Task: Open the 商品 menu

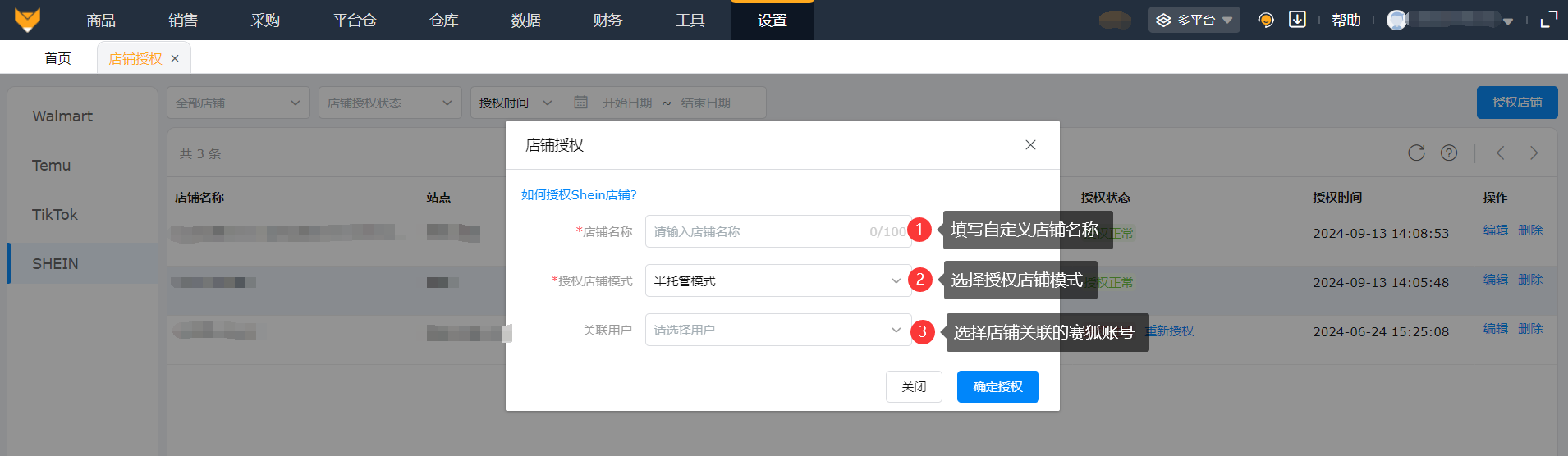Action: (x=101, y=20)
